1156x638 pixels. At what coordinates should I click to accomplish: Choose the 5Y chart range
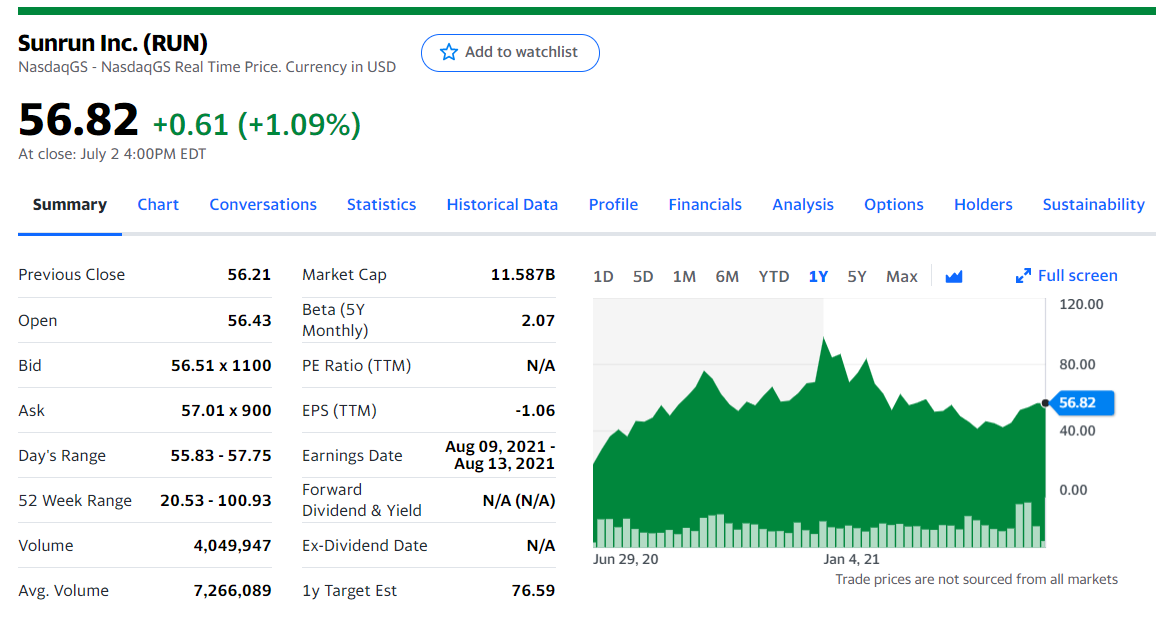(x=857, y=276)
